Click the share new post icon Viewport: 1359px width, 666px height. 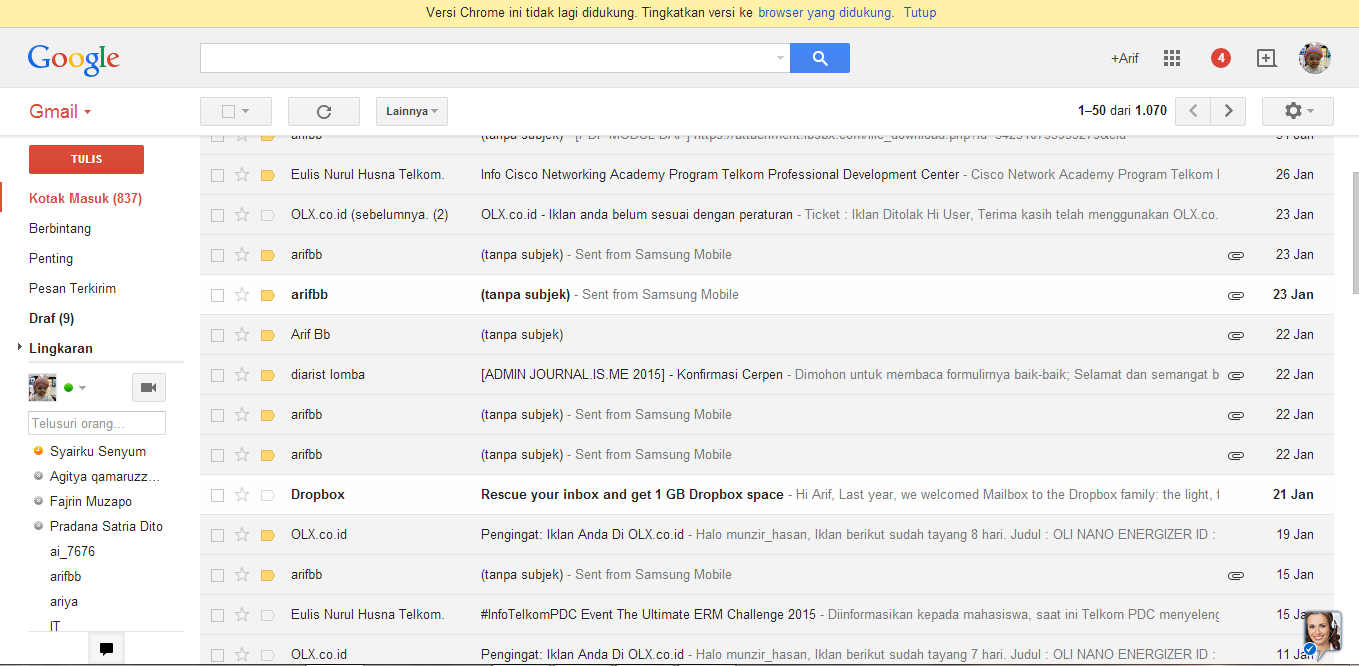1266,58
